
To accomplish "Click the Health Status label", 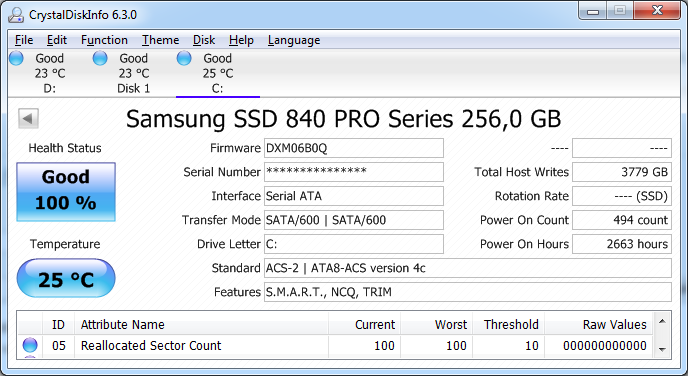I will click(x=65, y=148).
